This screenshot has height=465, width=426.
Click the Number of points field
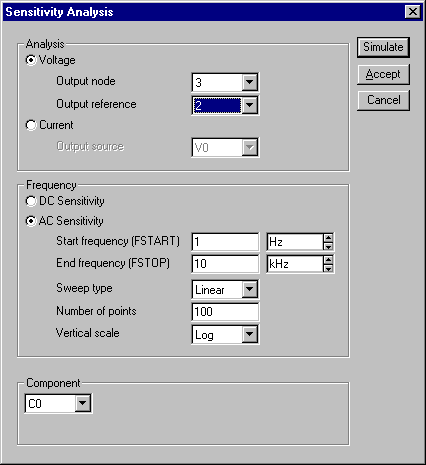pos(225,312)
